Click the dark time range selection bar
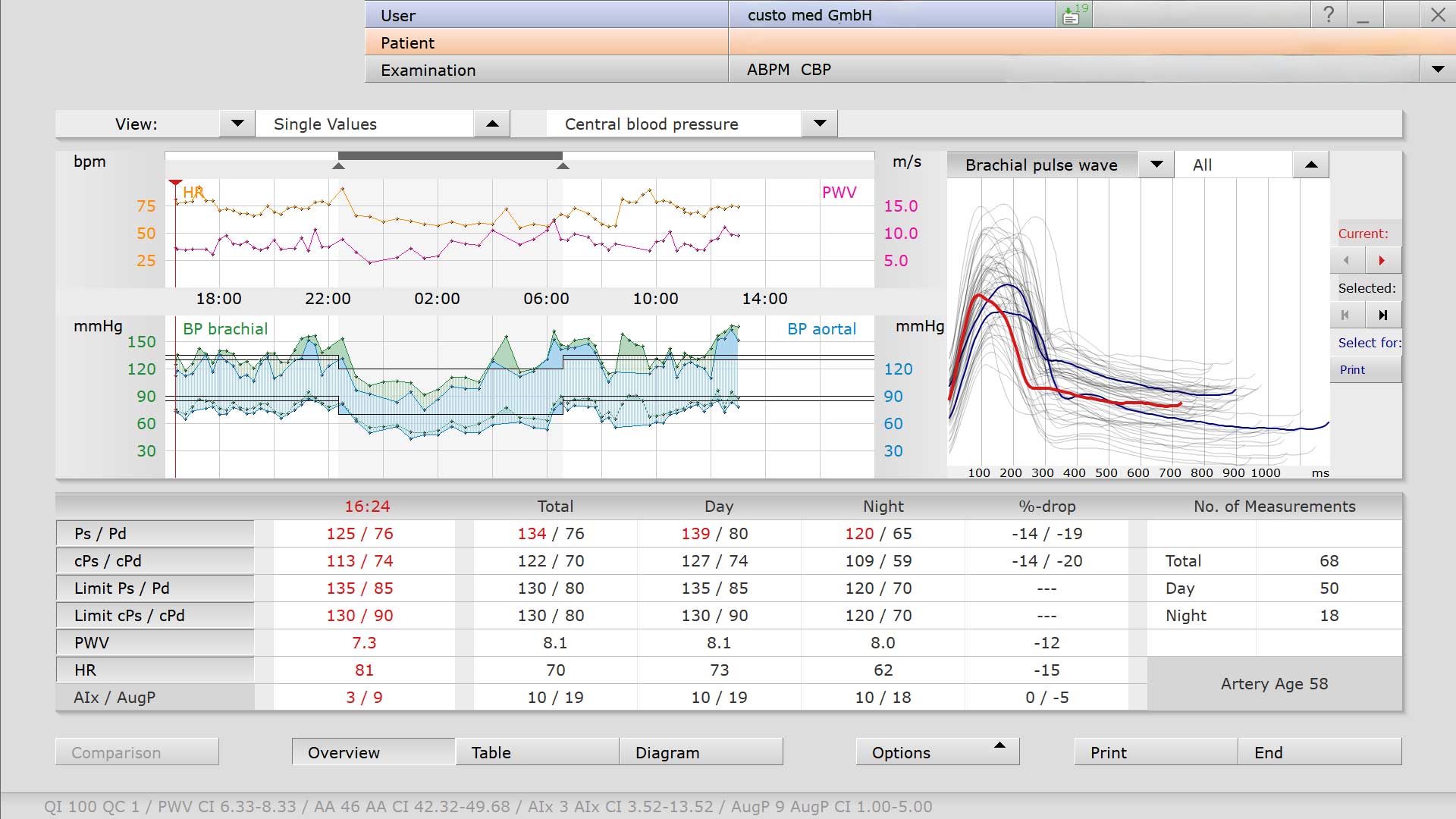 450,155
